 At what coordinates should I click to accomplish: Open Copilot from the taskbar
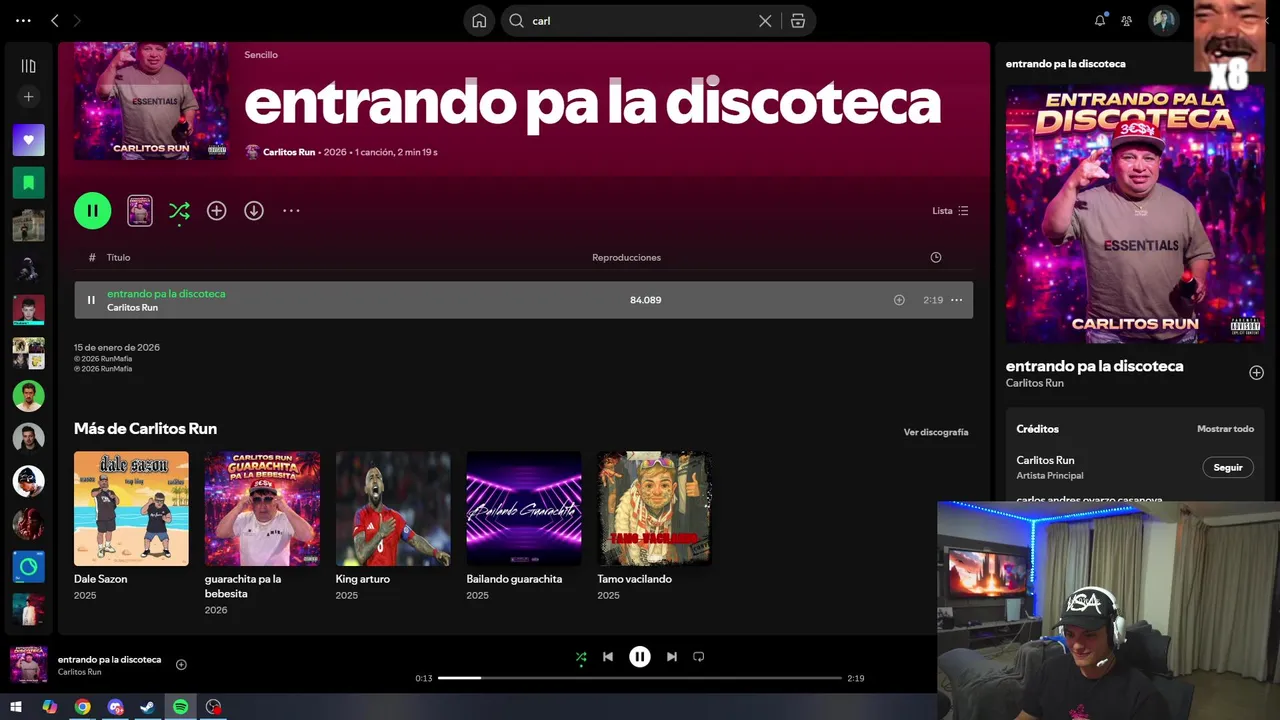[x=50, y=707]
